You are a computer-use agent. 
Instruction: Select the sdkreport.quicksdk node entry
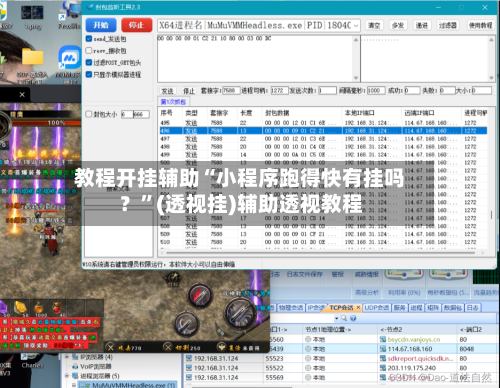click(420, 359)
